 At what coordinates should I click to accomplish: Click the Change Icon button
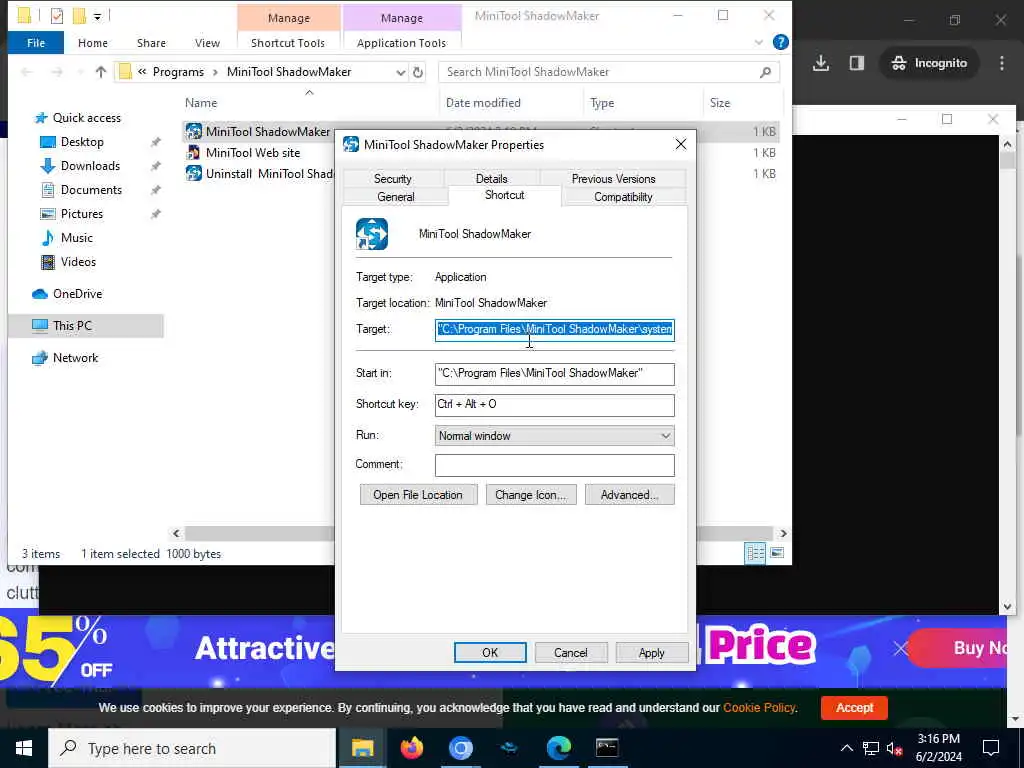click(530, 494)
